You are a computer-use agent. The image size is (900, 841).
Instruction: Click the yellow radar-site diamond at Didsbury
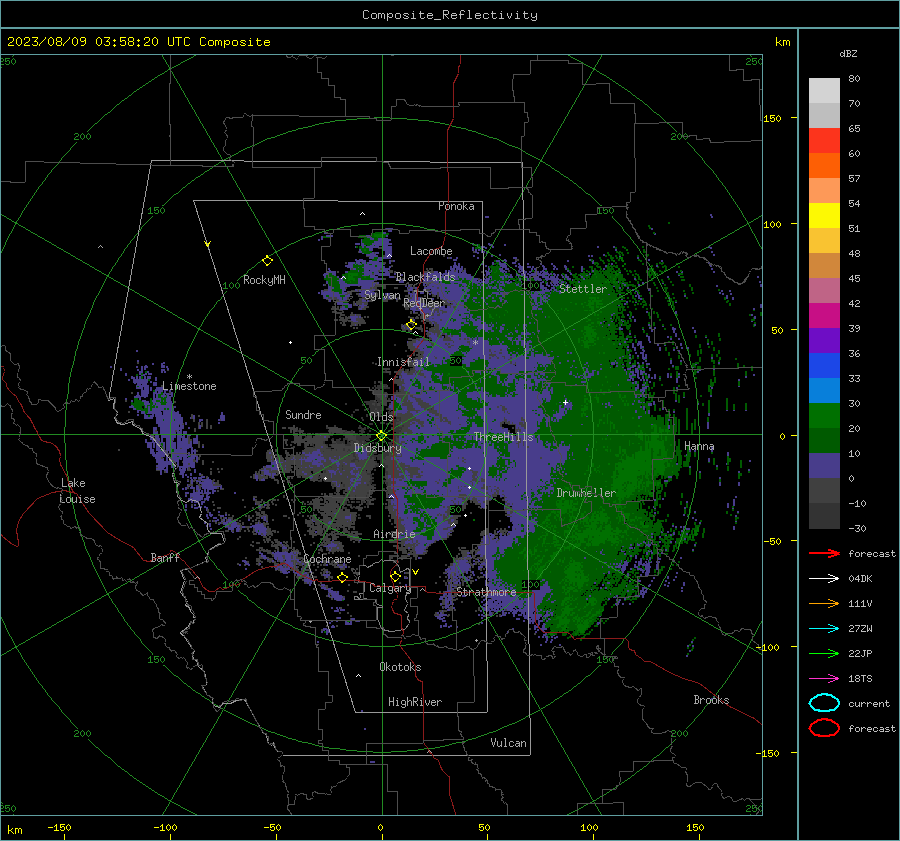pyautogui.click(x=382, y=435)
